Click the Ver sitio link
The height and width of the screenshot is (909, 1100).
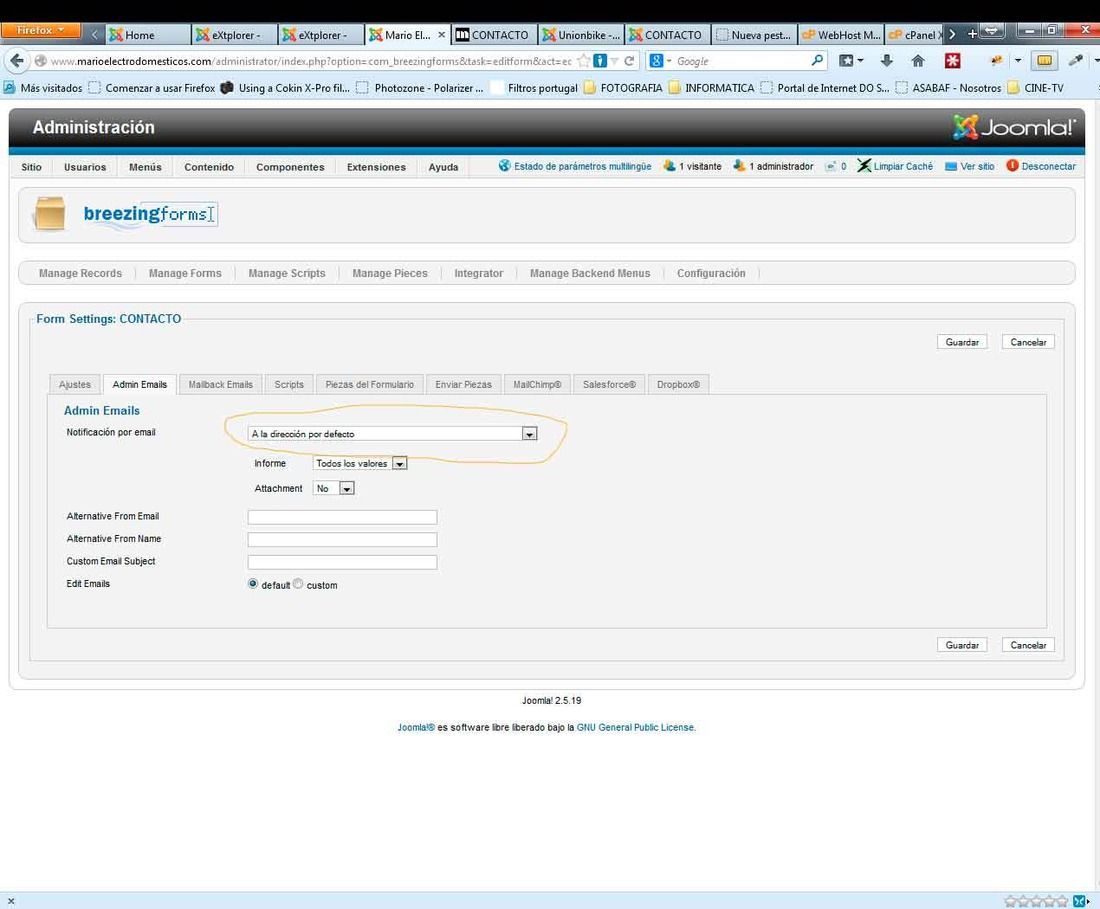click(970, 166)
